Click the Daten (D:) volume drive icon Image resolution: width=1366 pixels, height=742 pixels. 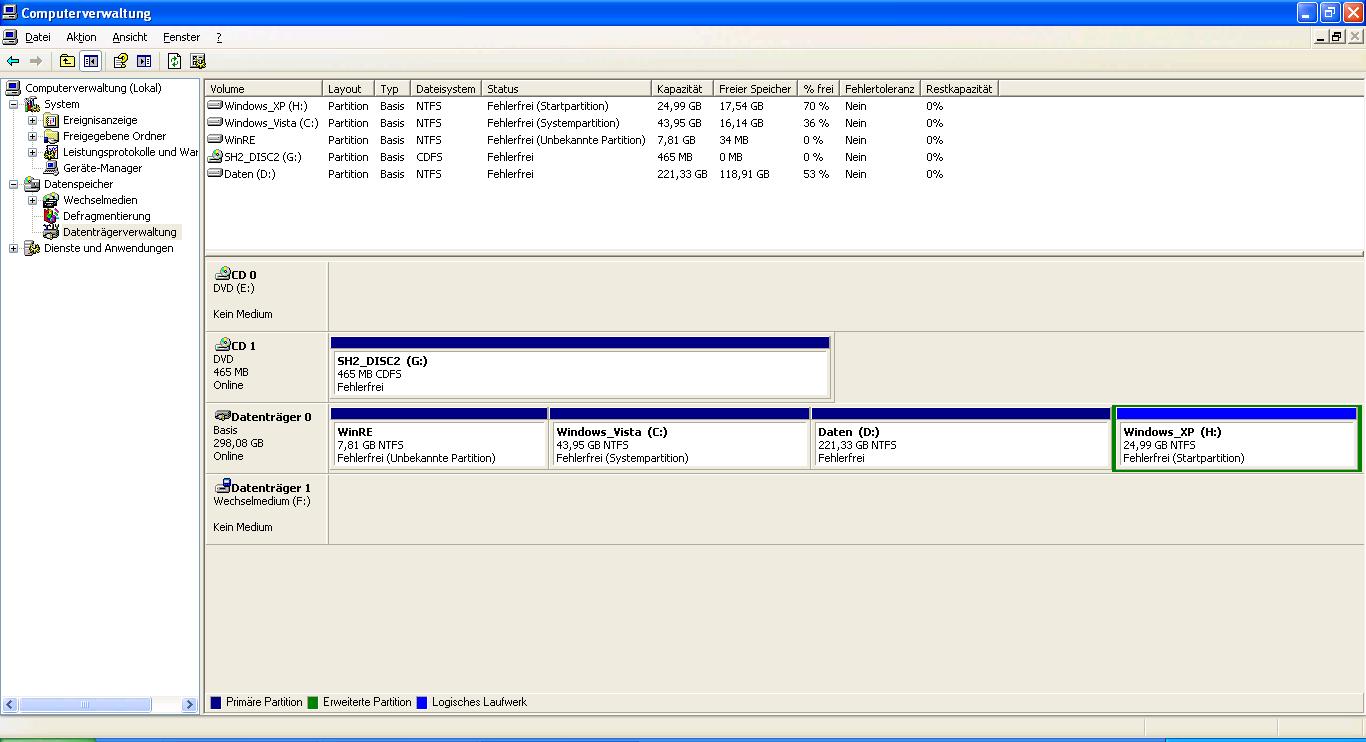[215, 174]
